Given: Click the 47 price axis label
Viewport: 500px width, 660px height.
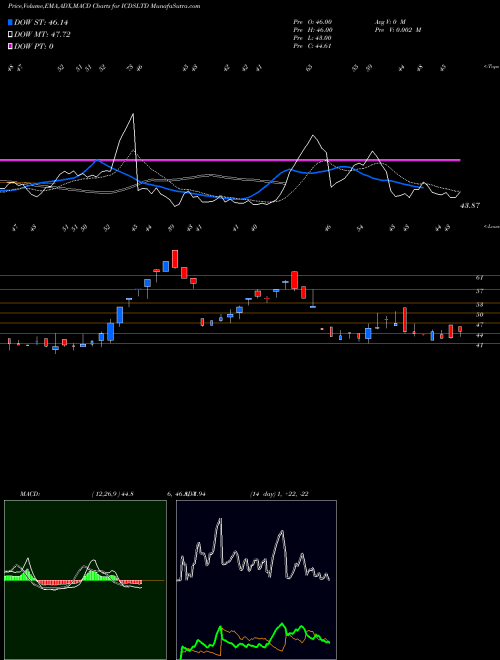Looking at the screenshot, I should point(479,325).
